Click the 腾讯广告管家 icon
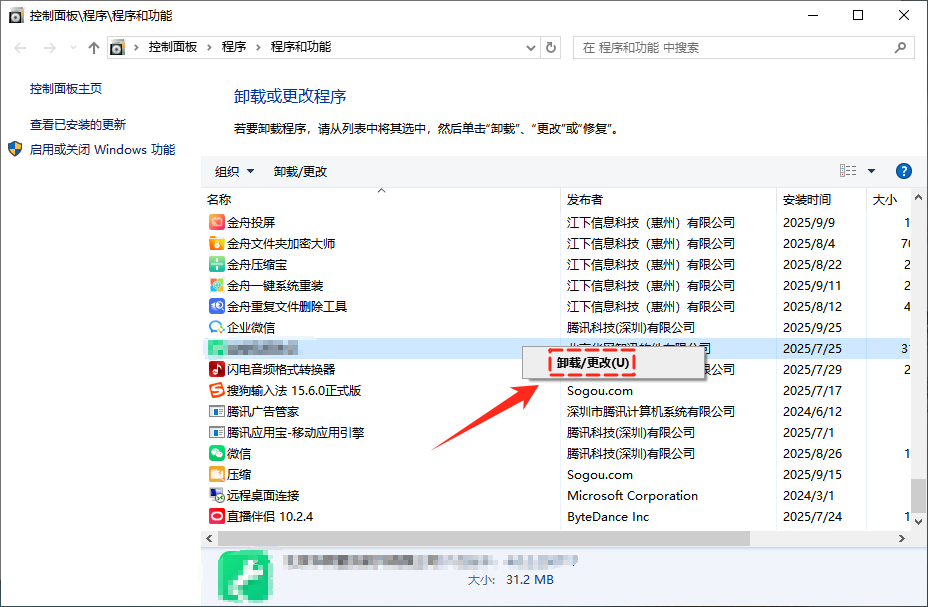This screenshot has height=607, width=928. tap(217, 411)
